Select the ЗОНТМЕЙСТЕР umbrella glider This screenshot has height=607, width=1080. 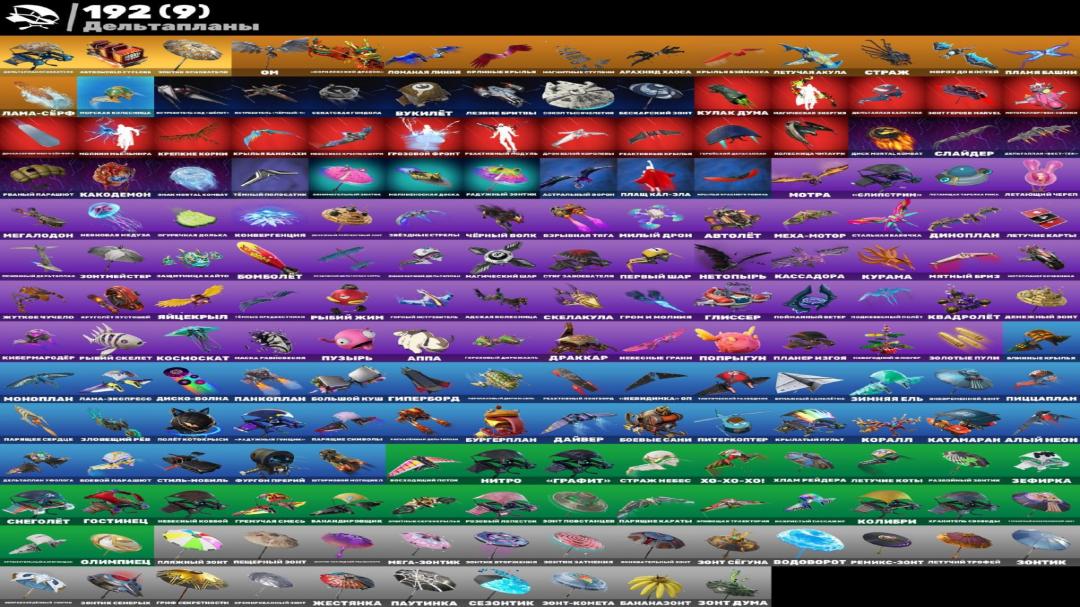coord(116,260)
